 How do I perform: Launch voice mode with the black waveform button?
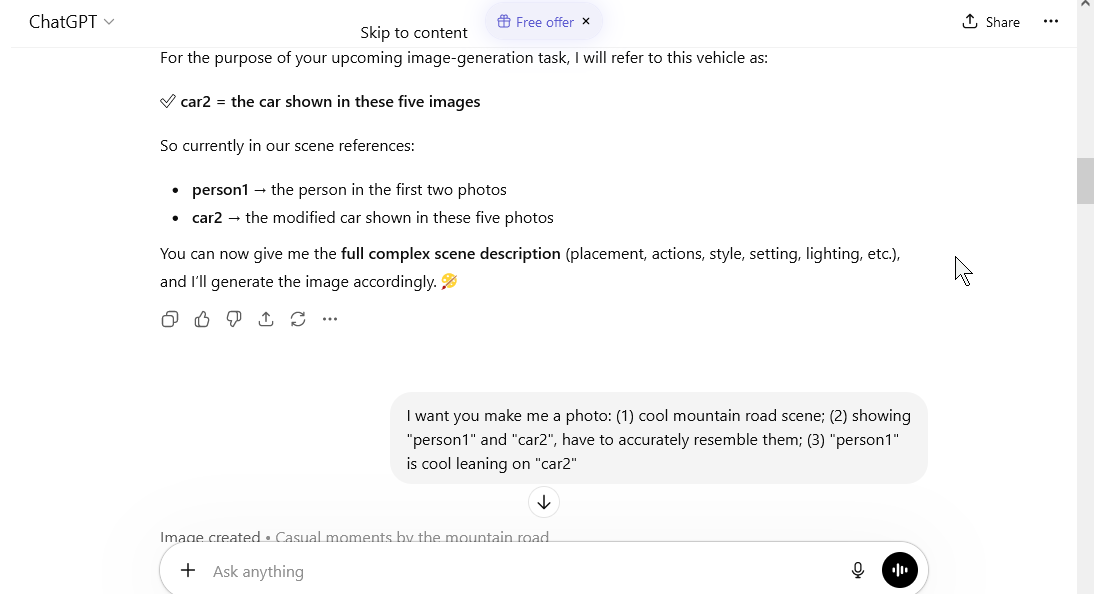tap(899, 570)
